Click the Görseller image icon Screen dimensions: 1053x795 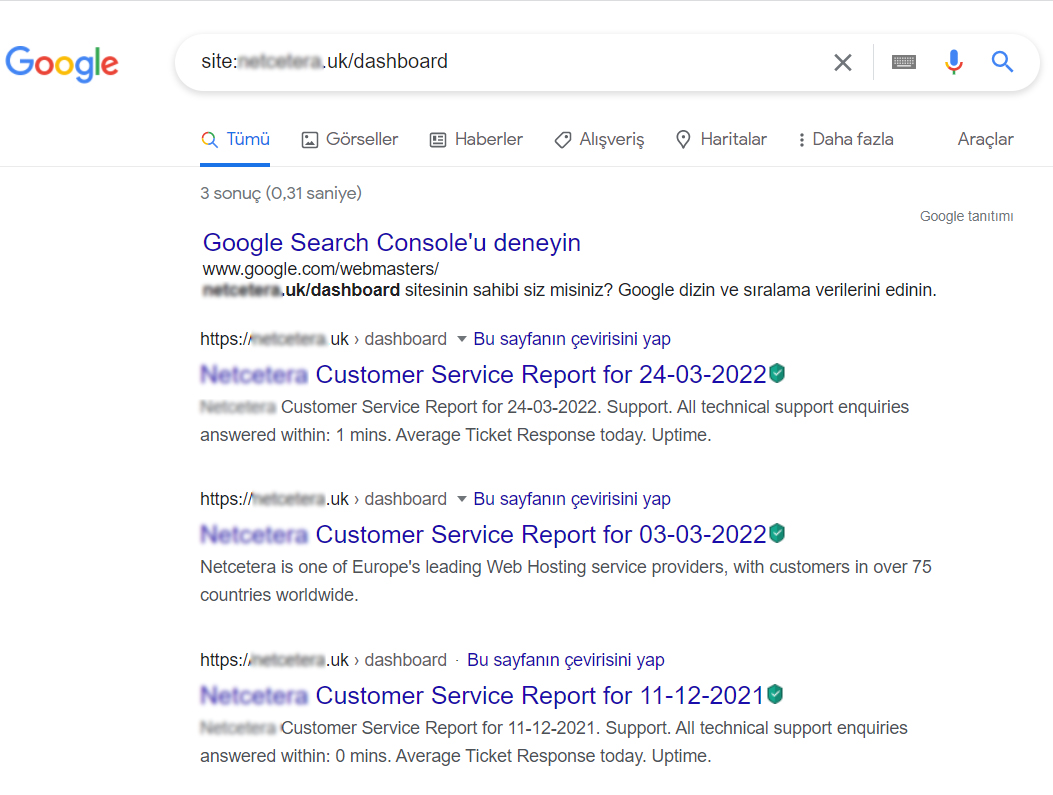pos(310,140)
